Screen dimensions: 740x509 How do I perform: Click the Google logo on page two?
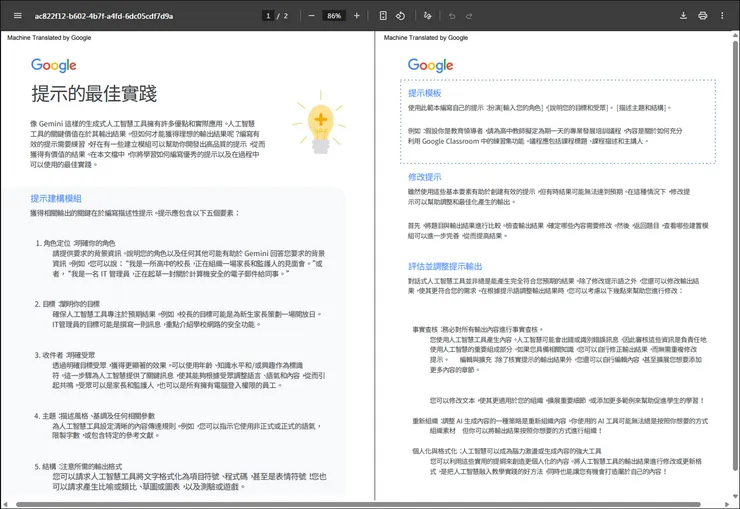point(430,66)
